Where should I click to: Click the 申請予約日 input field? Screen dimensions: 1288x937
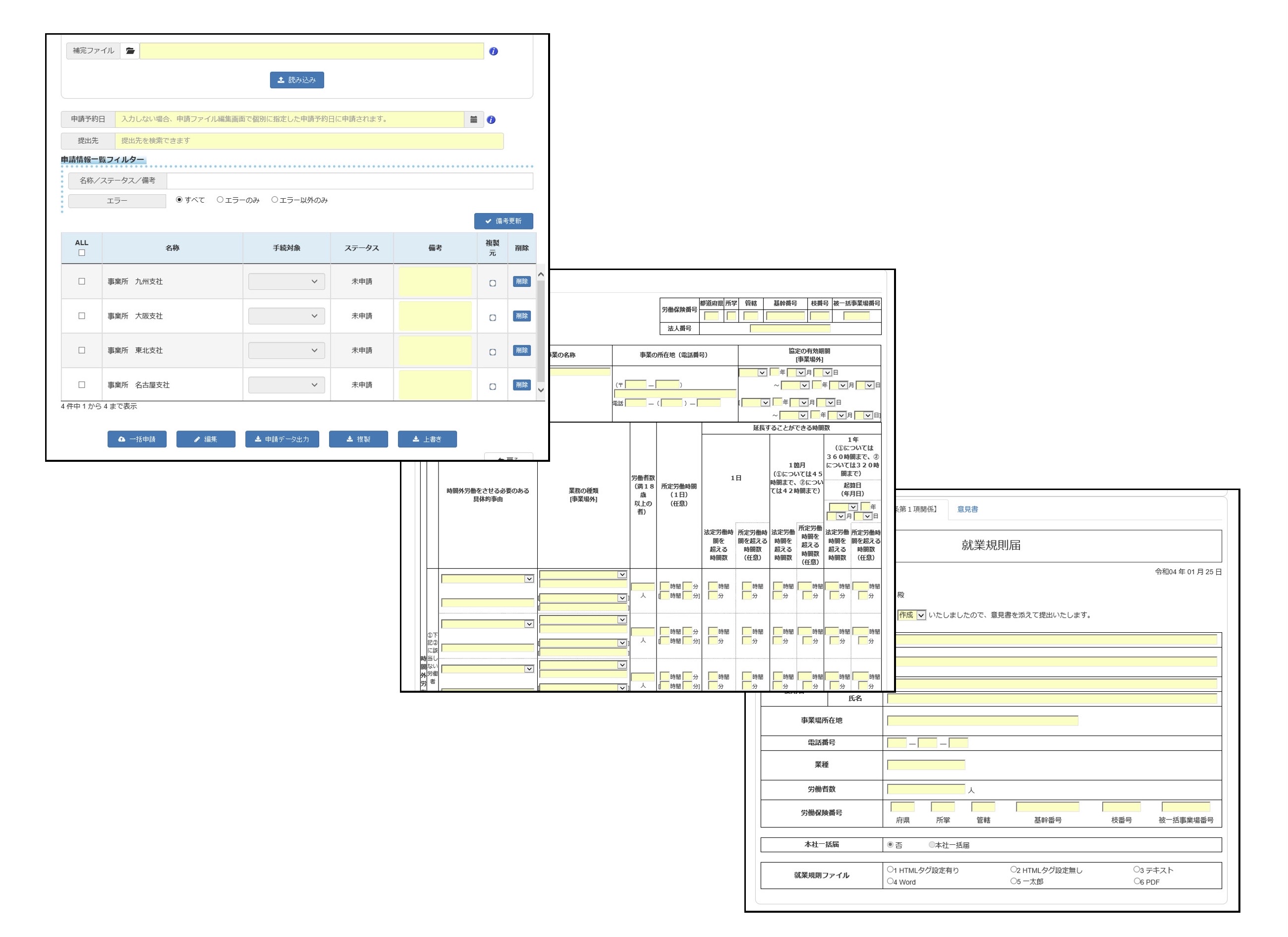pyautogui.click(x=289, y=119)
